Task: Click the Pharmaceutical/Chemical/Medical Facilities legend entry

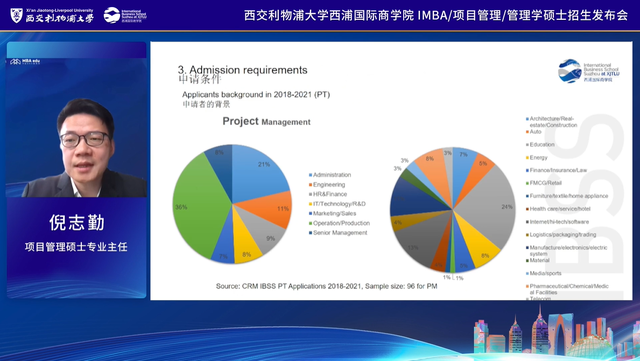Action: click(x=567, y=289)
